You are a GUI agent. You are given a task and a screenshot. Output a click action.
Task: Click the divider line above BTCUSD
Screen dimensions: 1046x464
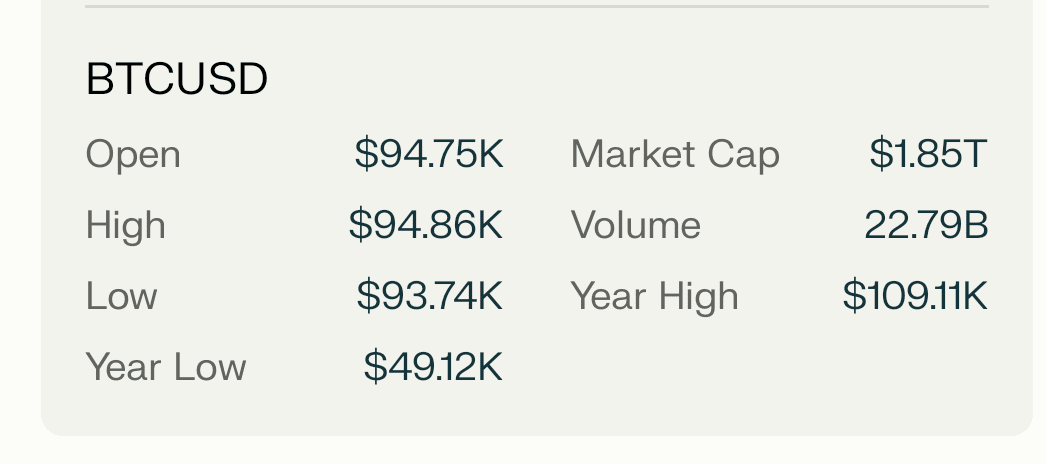pyautogui.click(x=537, y=7)
